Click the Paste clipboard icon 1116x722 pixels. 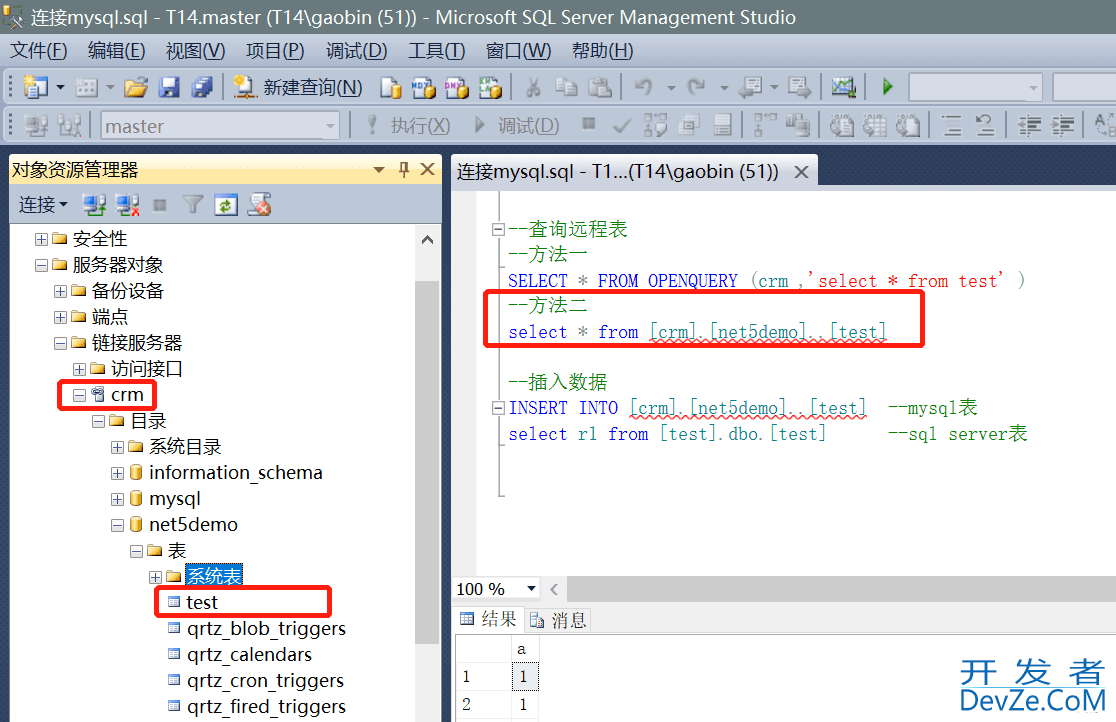pyautogui.click(x=600, y=87)
